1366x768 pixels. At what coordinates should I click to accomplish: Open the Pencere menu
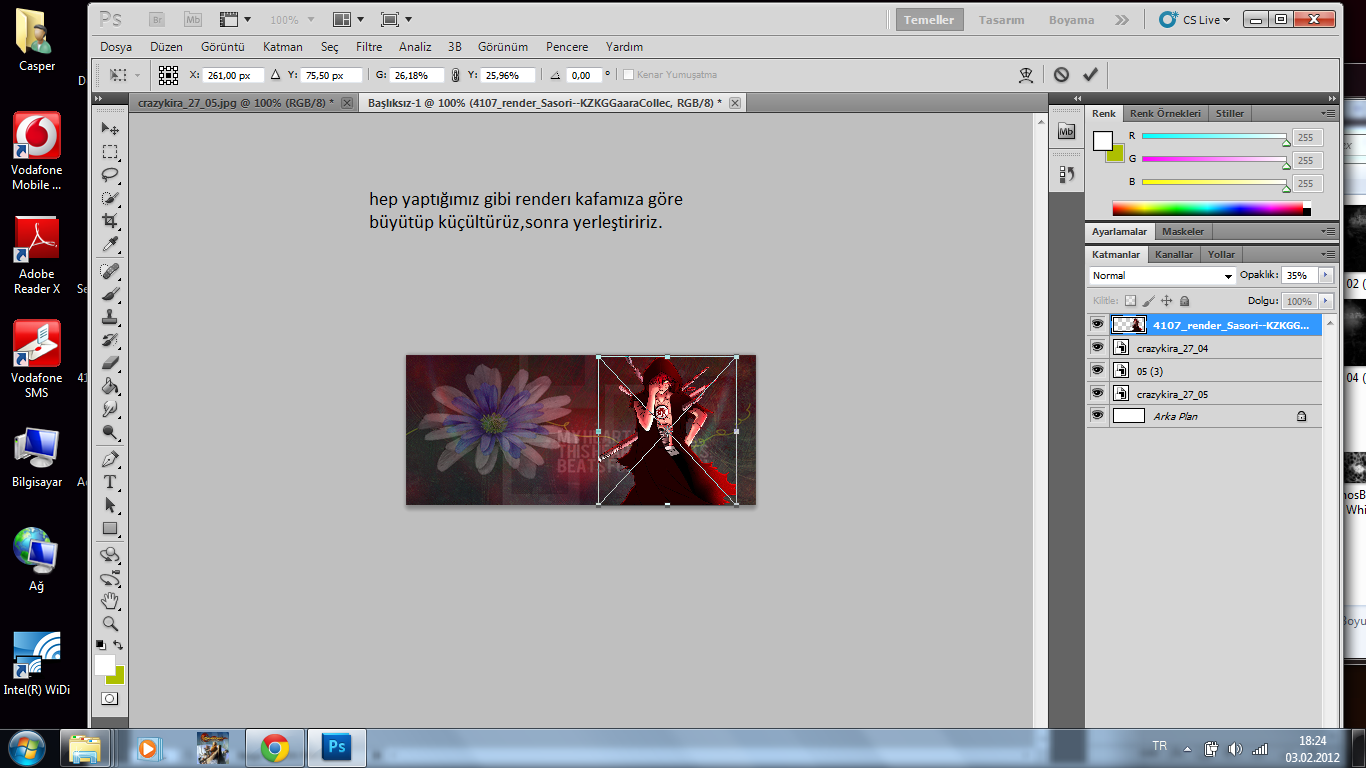pos(567,47)
